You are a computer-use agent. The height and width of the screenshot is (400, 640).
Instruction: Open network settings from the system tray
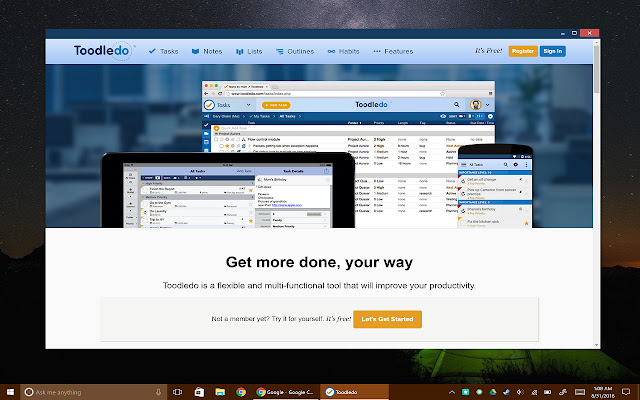[534, 392]
